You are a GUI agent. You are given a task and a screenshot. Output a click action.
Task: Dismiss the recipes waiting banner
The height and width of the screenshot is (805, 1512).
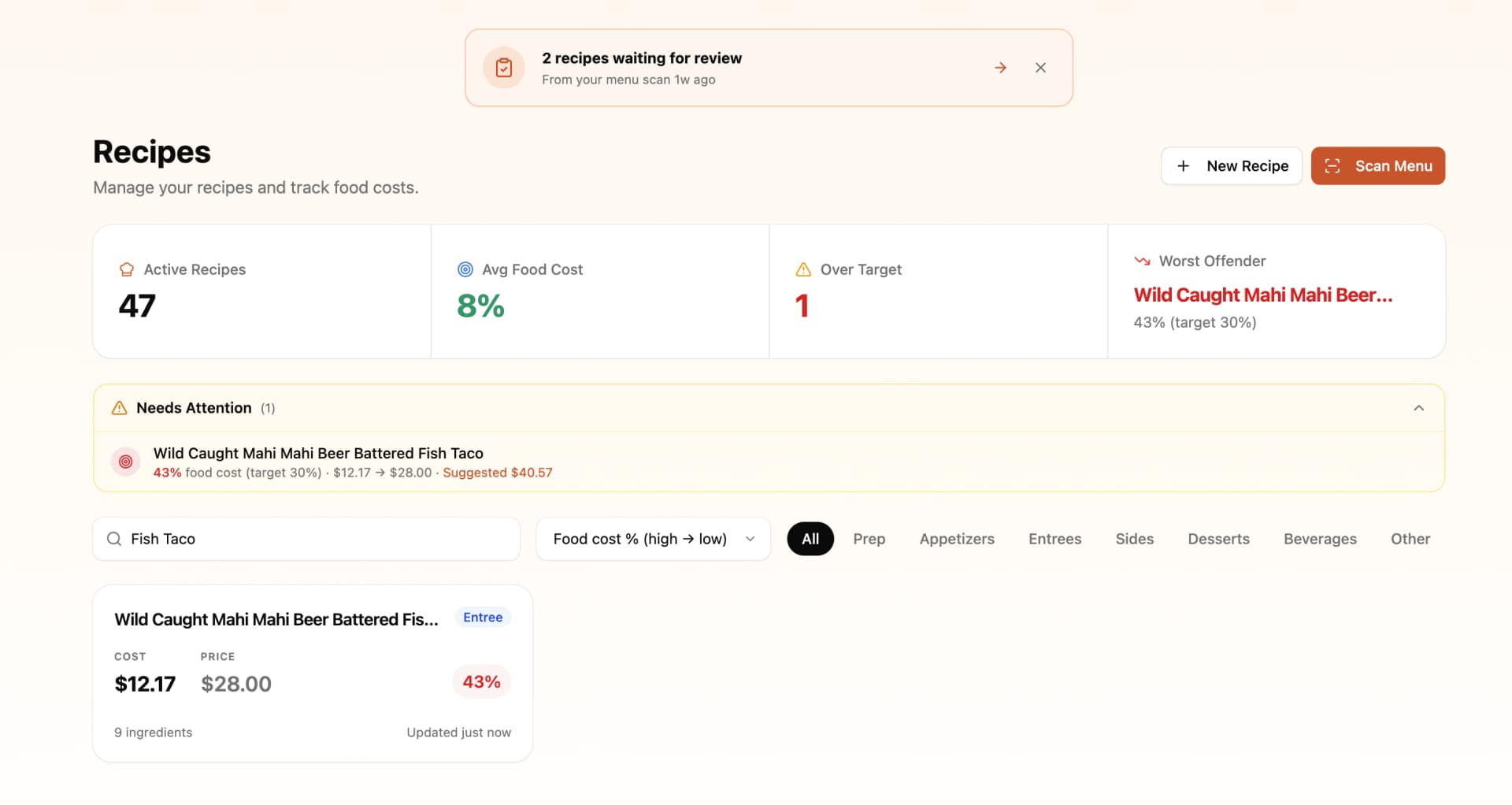[x=1040, y=68]
